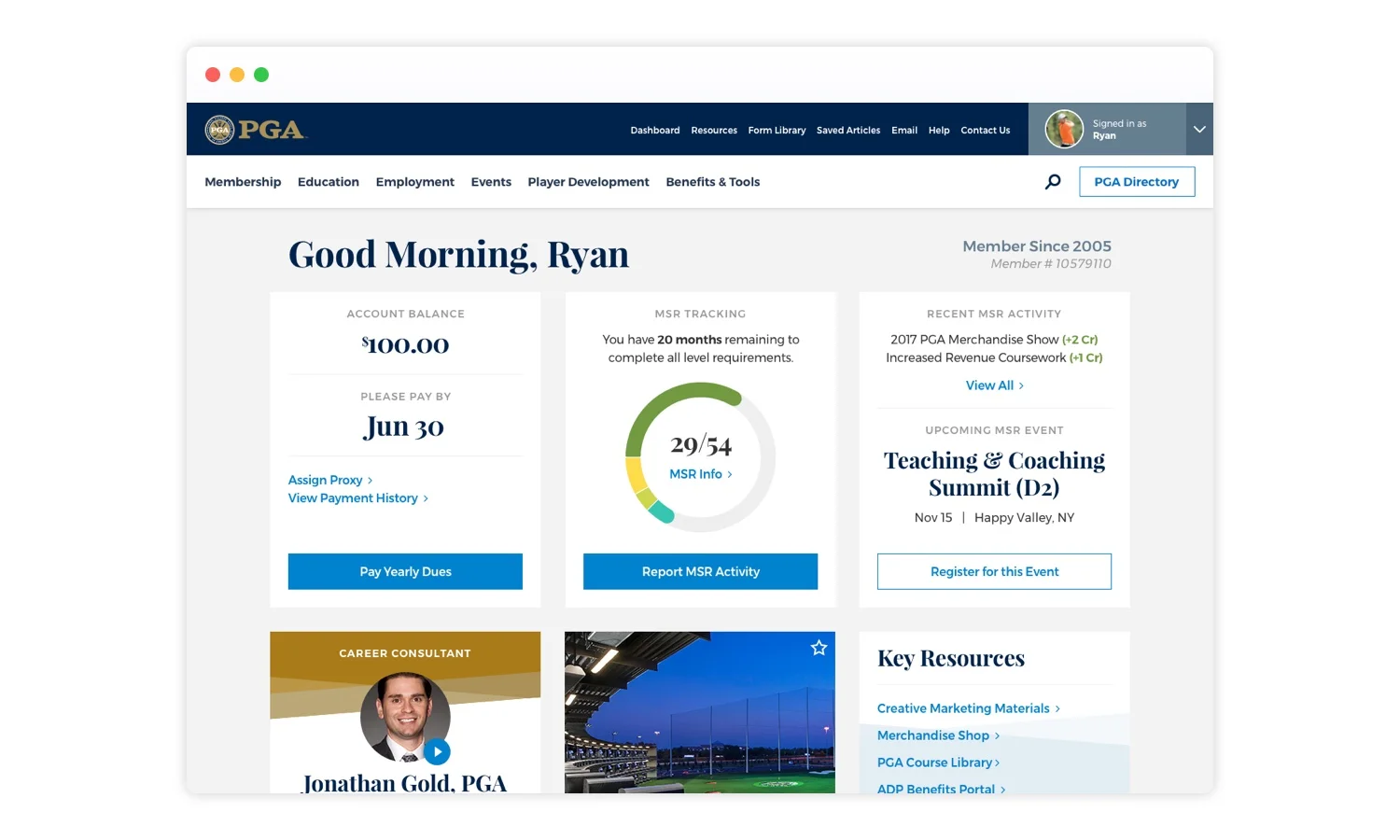Follow the Assign Proxy link
This screenshot has width=1400, height=840.
330,480
